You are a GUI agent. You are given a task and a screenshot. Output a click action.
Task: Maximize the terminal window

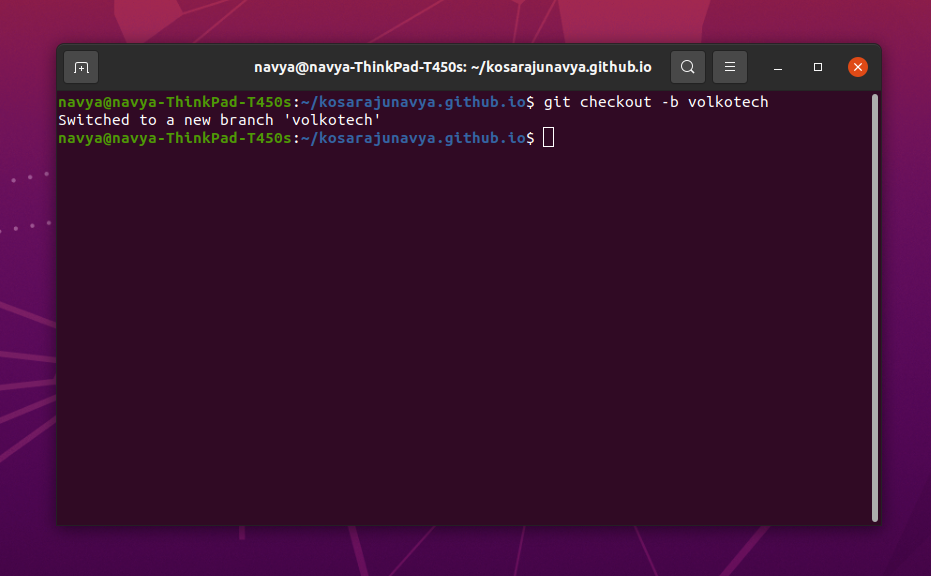[817, 67]
